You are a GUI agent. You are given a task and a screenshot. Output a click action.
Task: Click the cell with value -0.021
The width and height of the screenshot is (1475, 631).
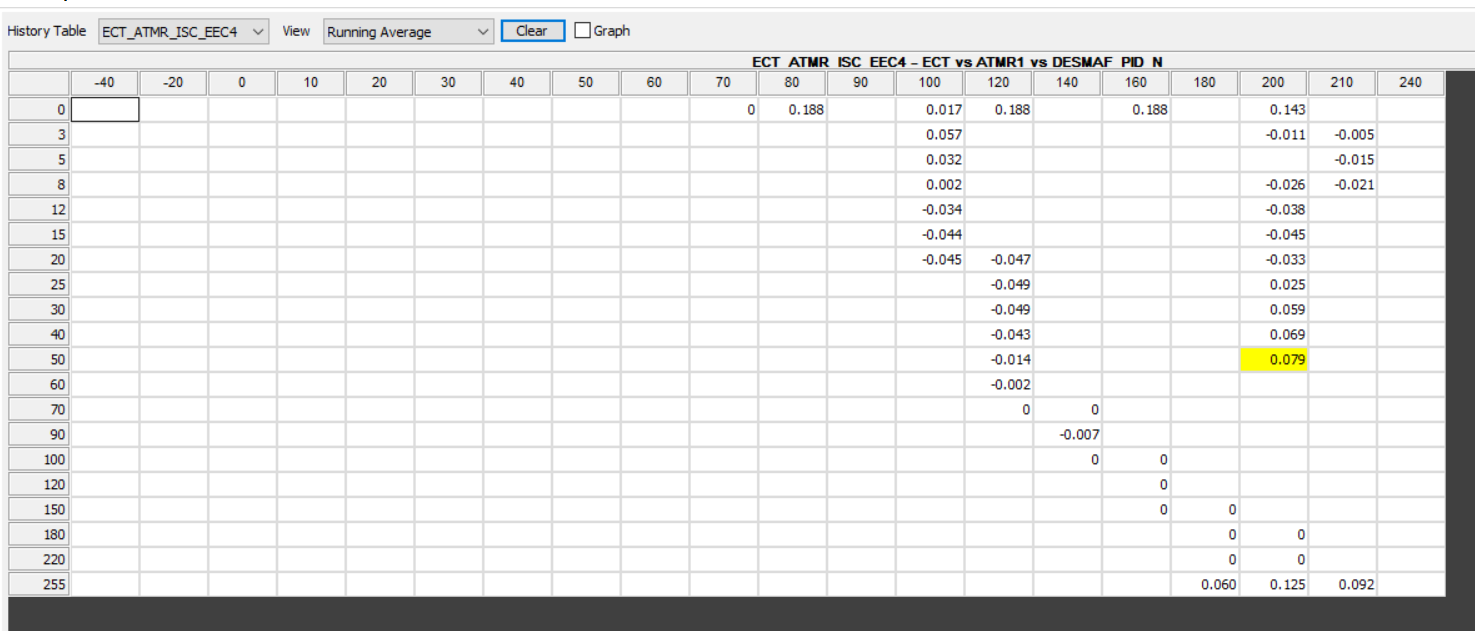(x=1342, y=185)
